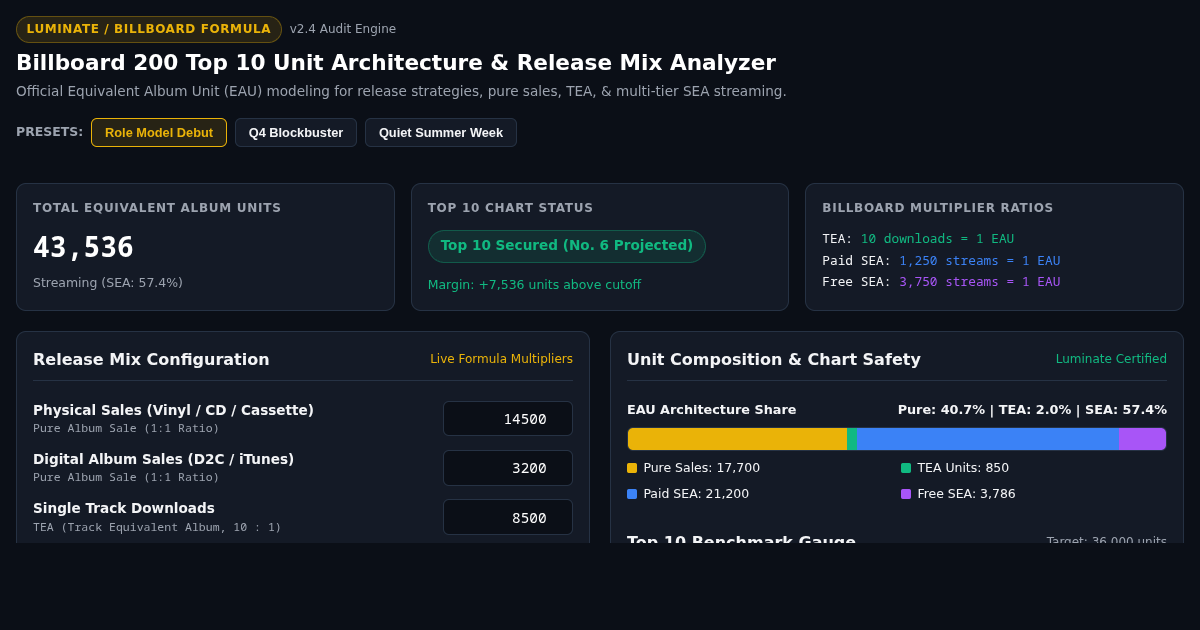1200x630 pixels.
Task: Click the Top 10 Chart Status card title
Action: pyautogui.click(x=511, y=208)
